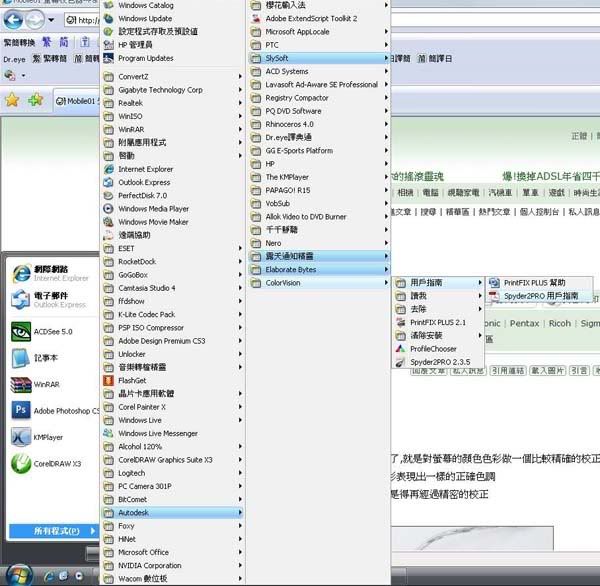Open Outlook Express pinned email icon
Screen dimensions: 600x586
point(52,299)
